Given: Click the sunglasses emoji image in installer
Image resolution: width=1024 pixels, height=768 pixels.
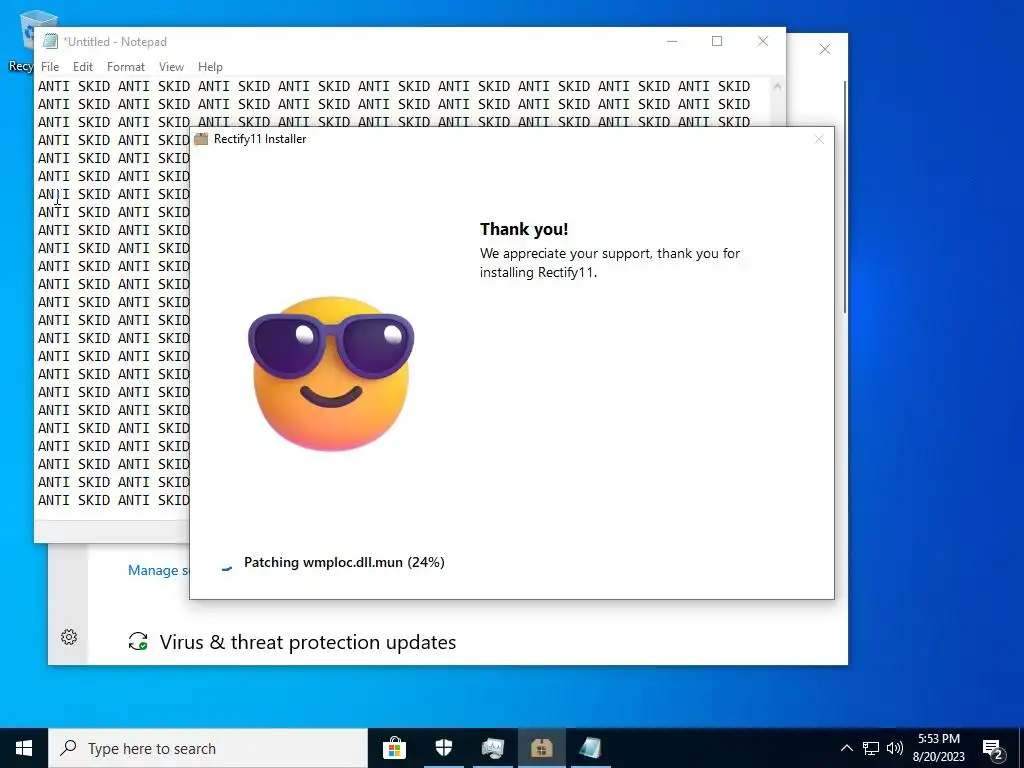Looking at the screenshot, I should (x=331, y=374).
